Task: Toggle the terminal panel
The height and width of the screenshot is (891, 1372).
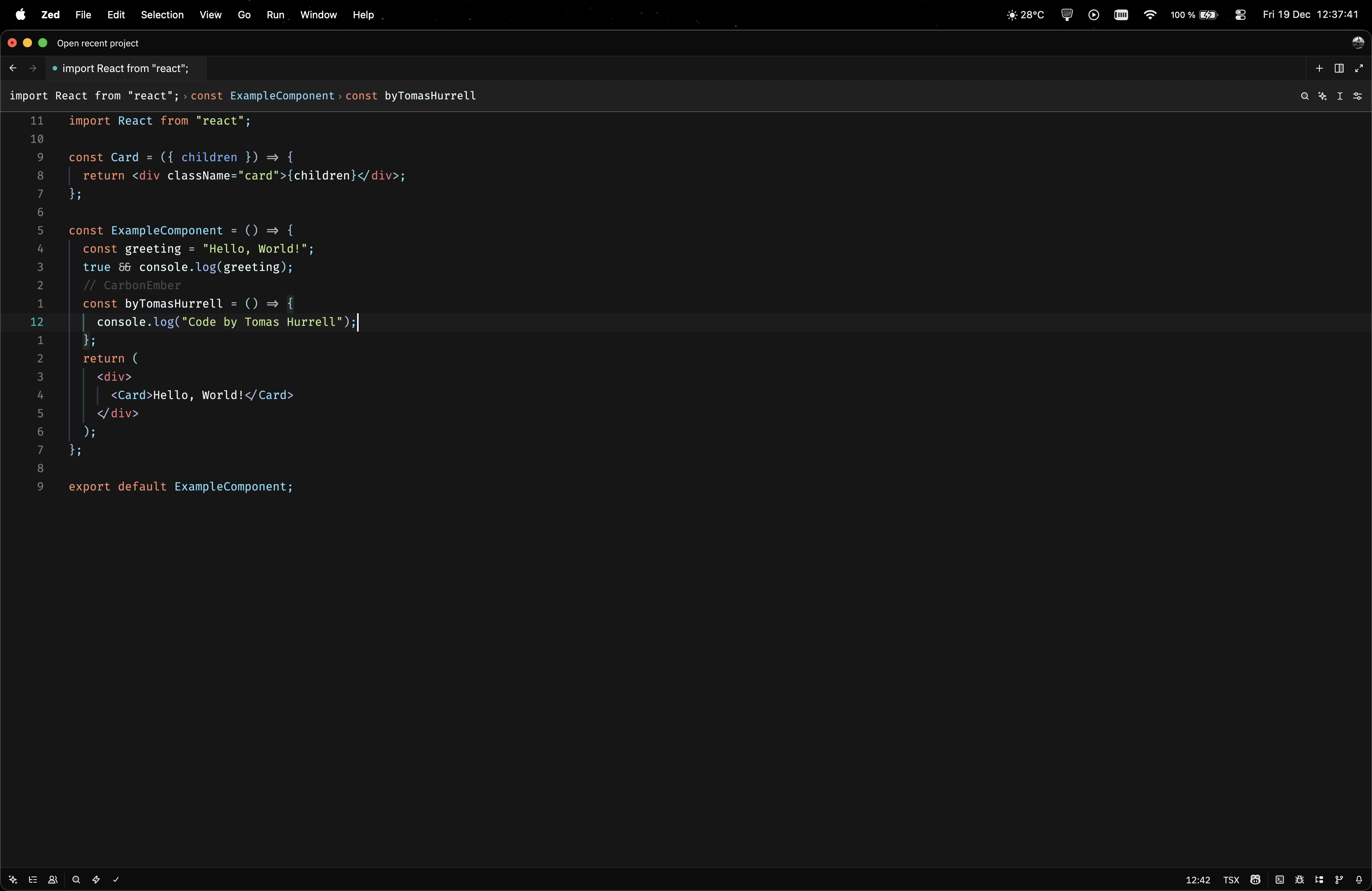Action: (1280, 880)
